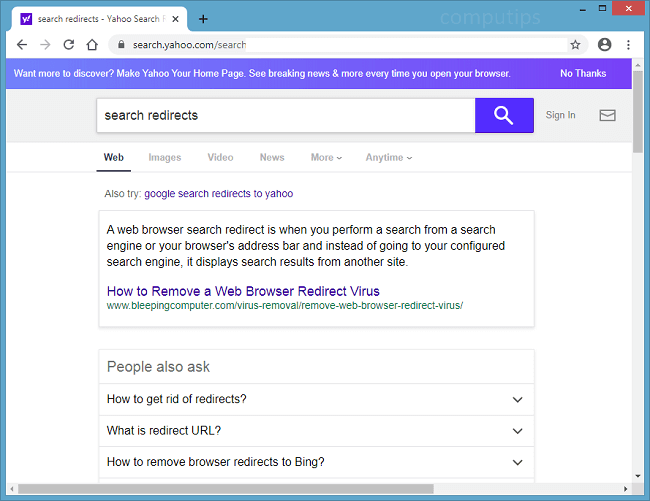Open the Chrome profile account icon
This screenshot has height=501, width=650.
[x=604, y=45]
